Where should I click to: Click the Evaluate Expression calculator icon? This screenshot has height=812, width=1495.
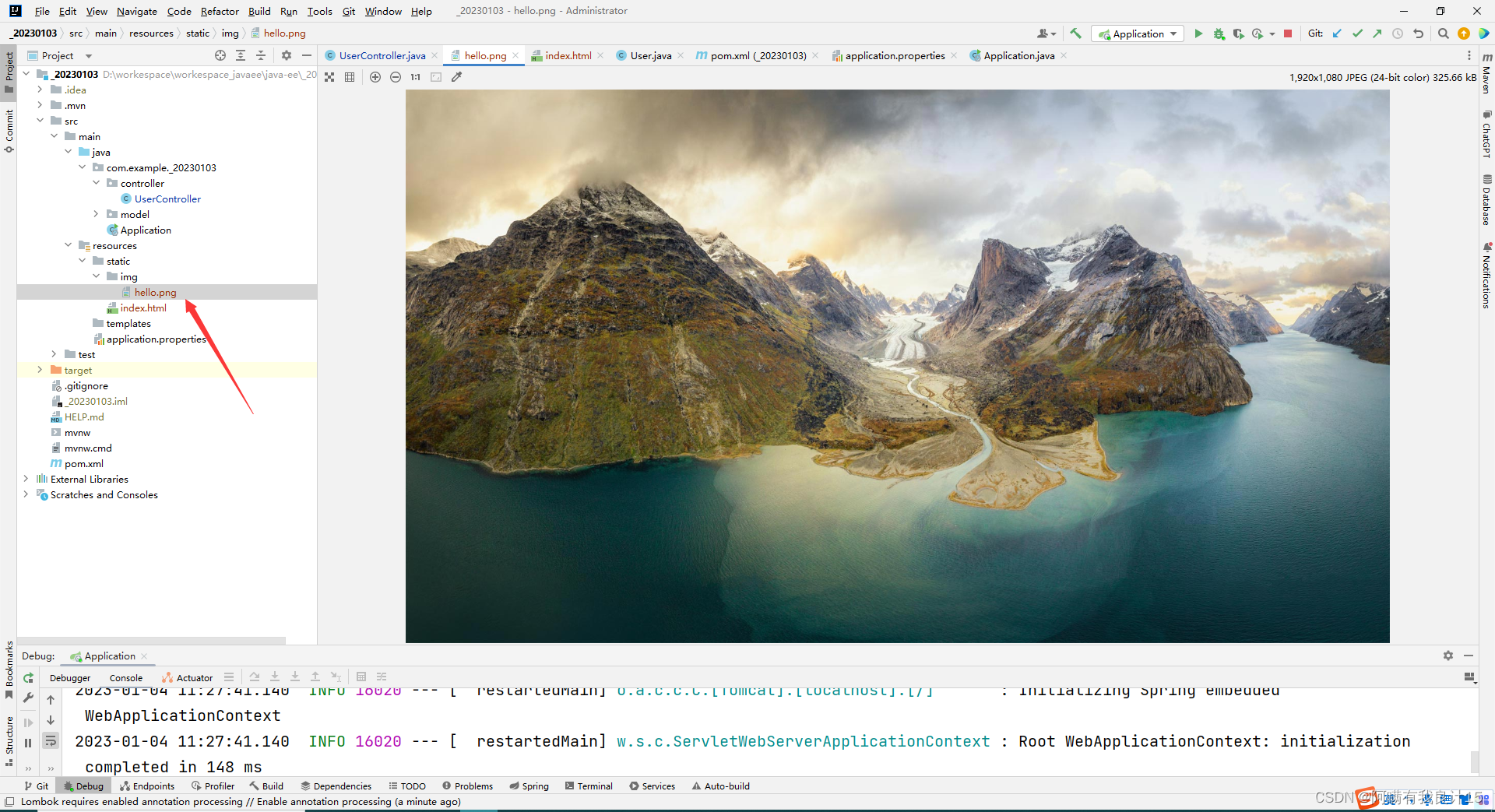pos(361,677)
